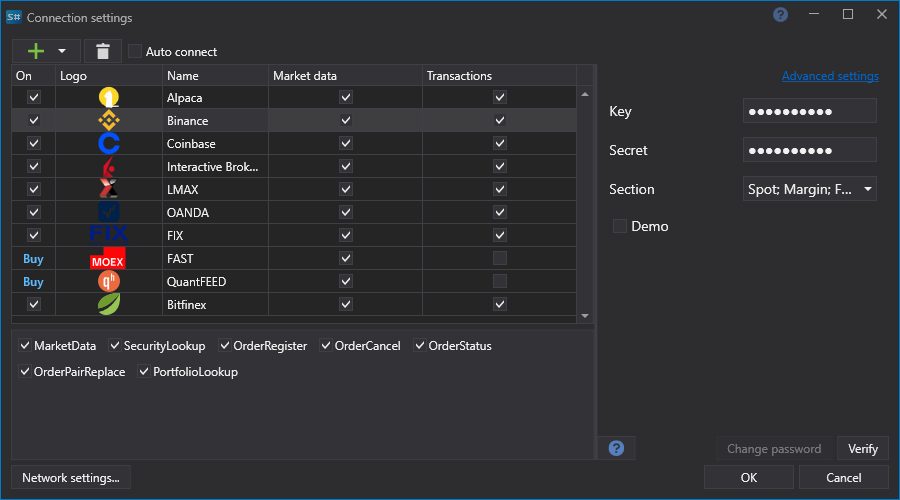Toggle the PortfolioLookup checkbox

point(143,371)
